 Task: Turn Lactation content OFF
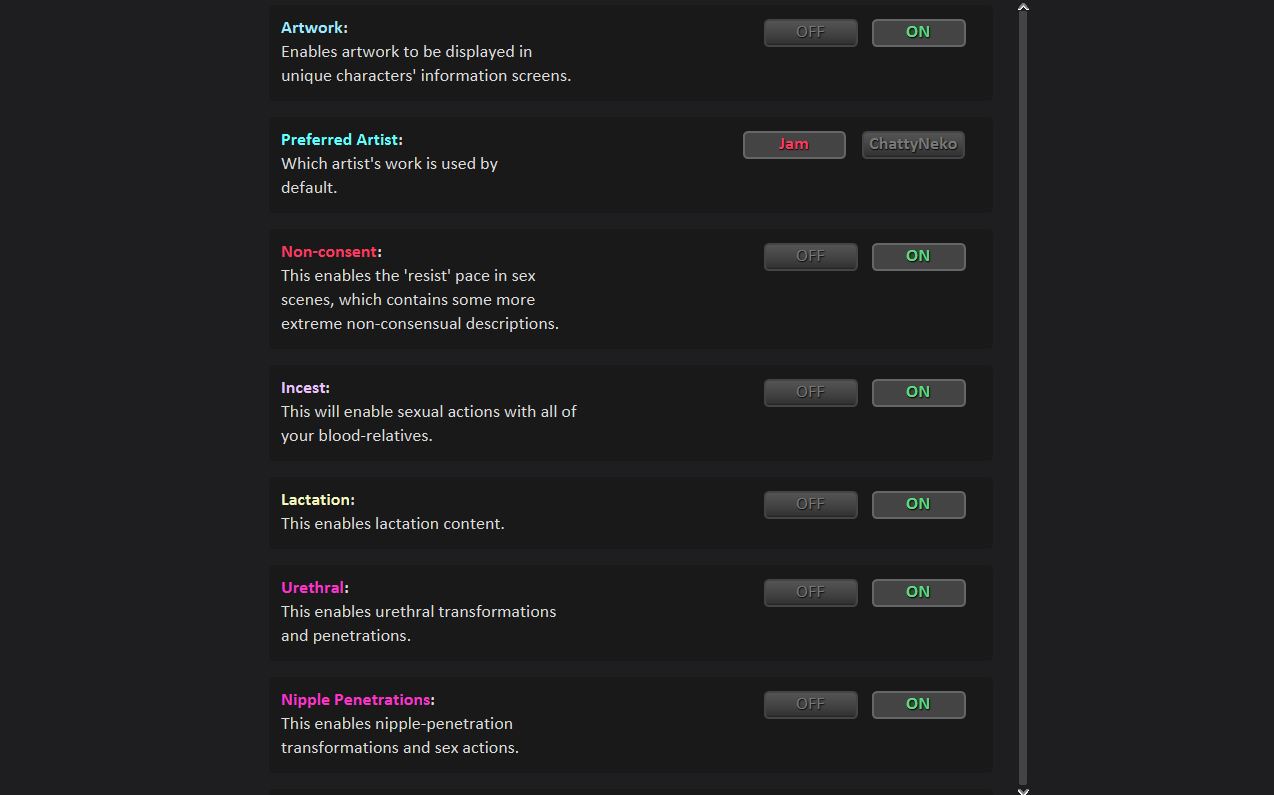tap(810, 504)
